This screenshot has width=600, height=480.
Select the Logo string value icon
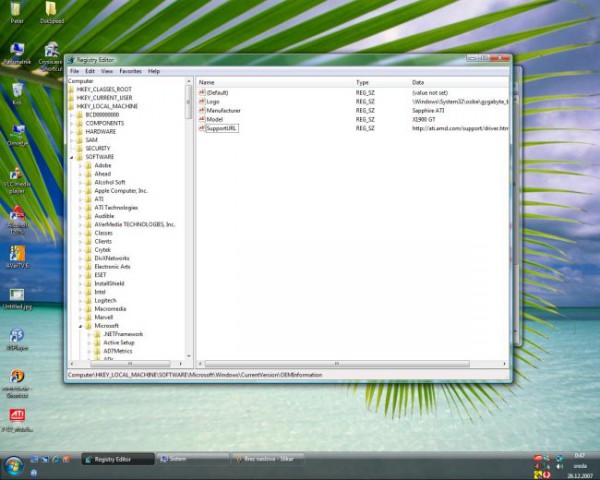202,101
